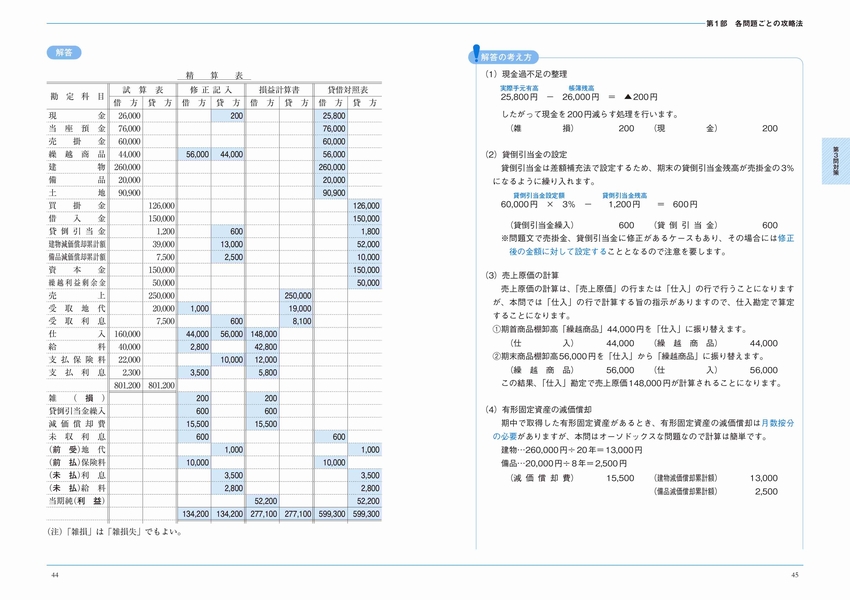Viewport: 850px width, 600px height.
Task: Click the ▲200円 result in section (1)
Action: pyautogui.click(x=641, y=97)
